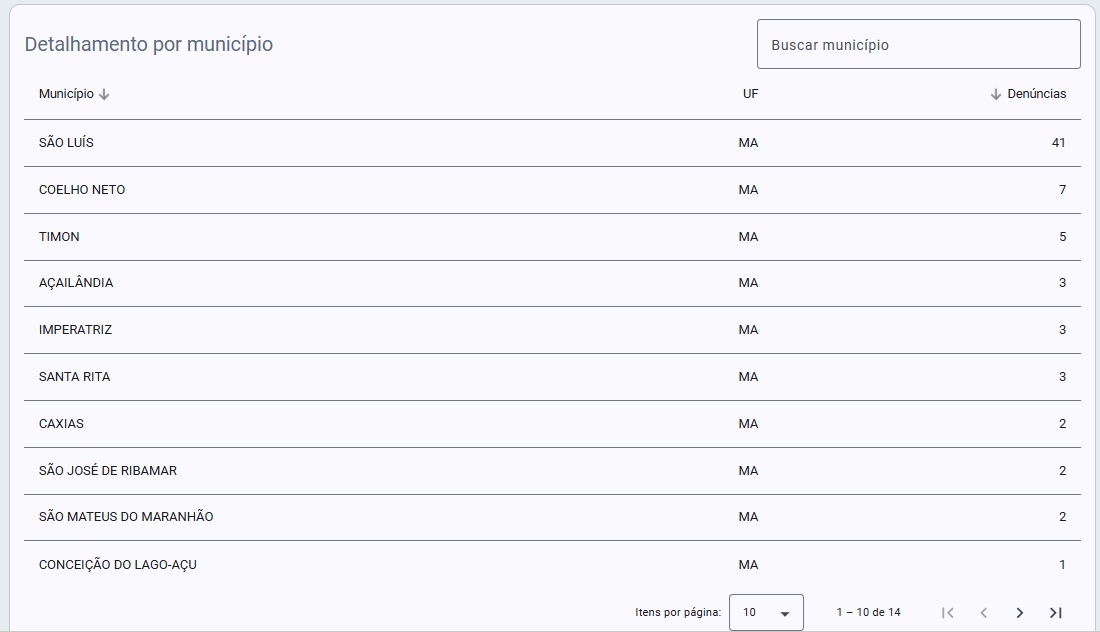Jump to the last page of results

[x=1056, y=612]
